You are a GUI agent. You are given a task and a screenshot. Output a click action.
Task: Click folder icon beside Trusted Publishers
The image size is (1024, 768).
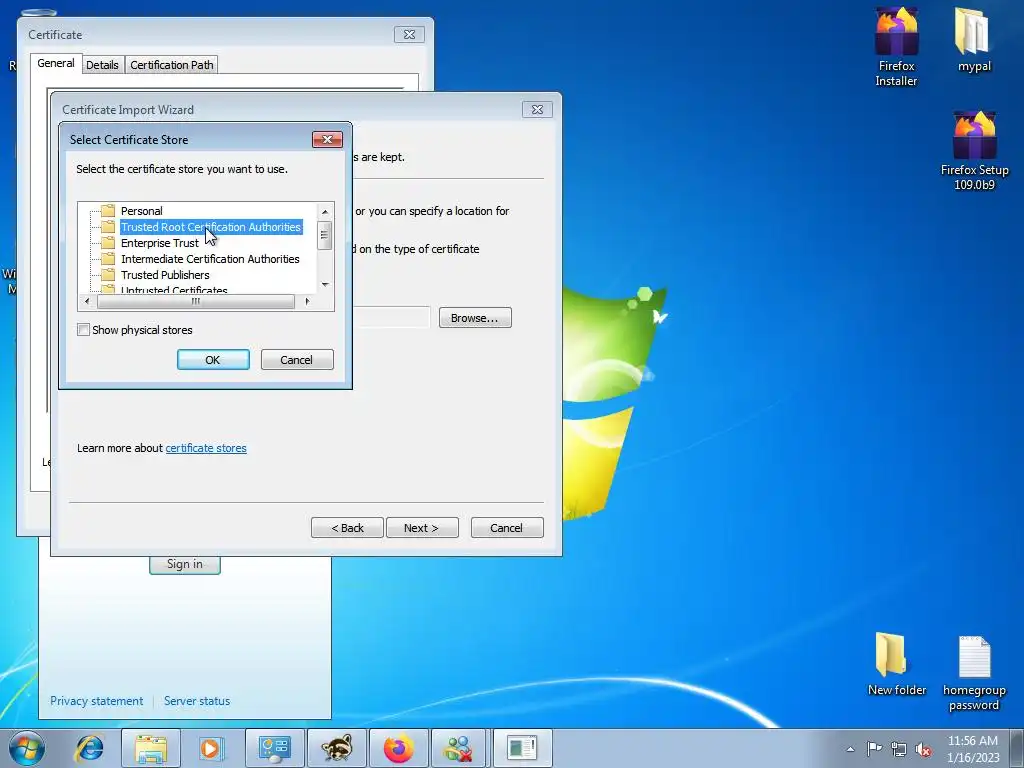tap(108, 275)
